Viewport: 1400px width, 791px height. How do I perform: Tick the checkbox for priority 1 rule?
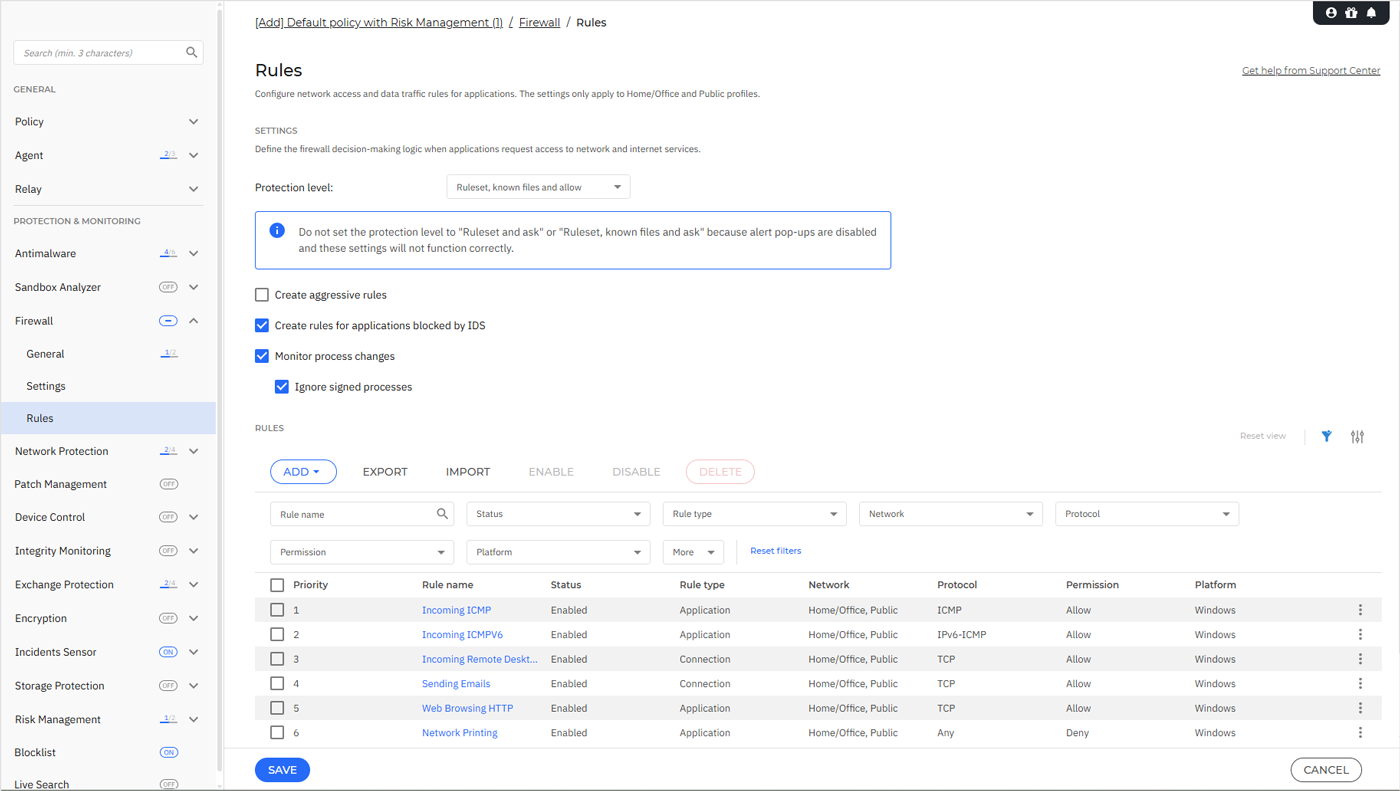point(277,610)
